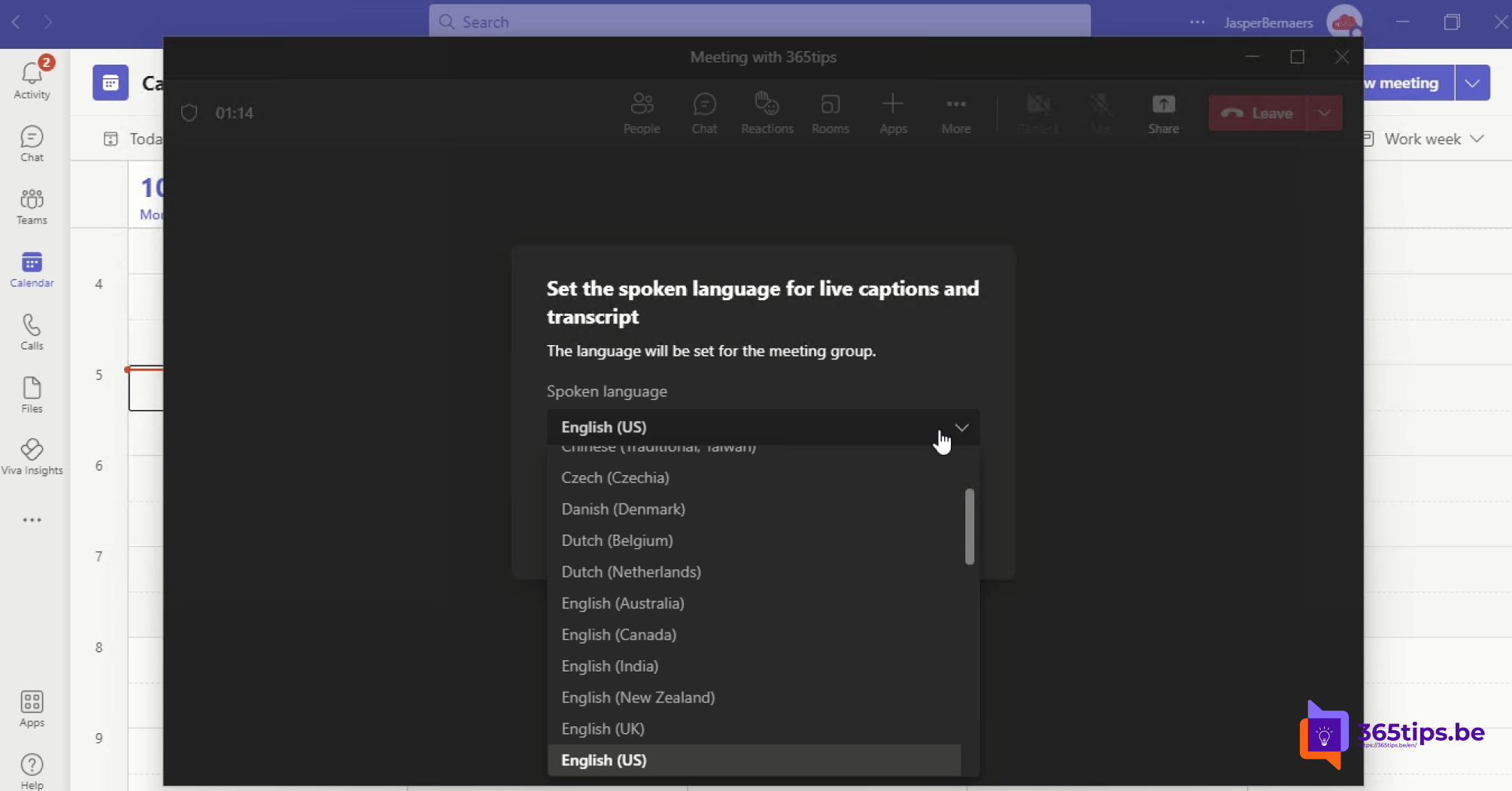Choose Dutch (Netherlands) as spoken language
The width and height of the screenshot is (1512, 791).
754,572
